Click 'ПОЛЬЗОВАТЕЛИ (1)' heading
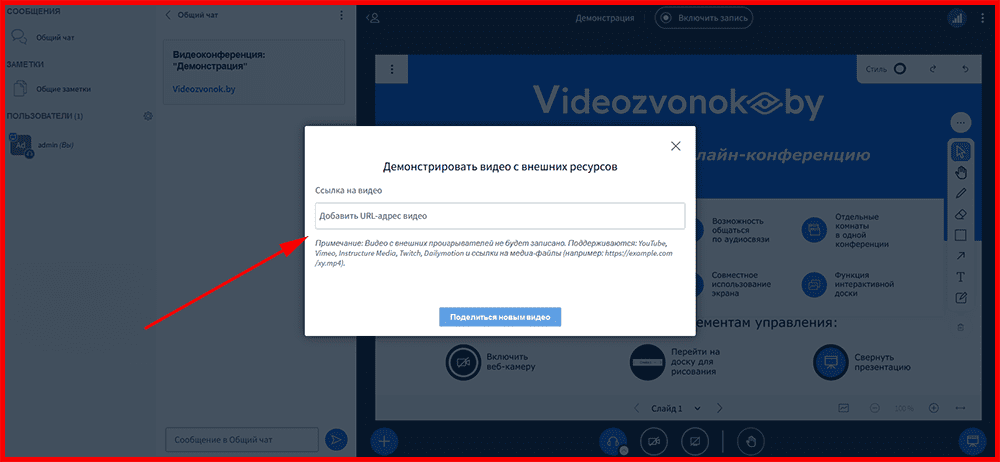This screenshot has height=462, width=1000. (45, 116)
